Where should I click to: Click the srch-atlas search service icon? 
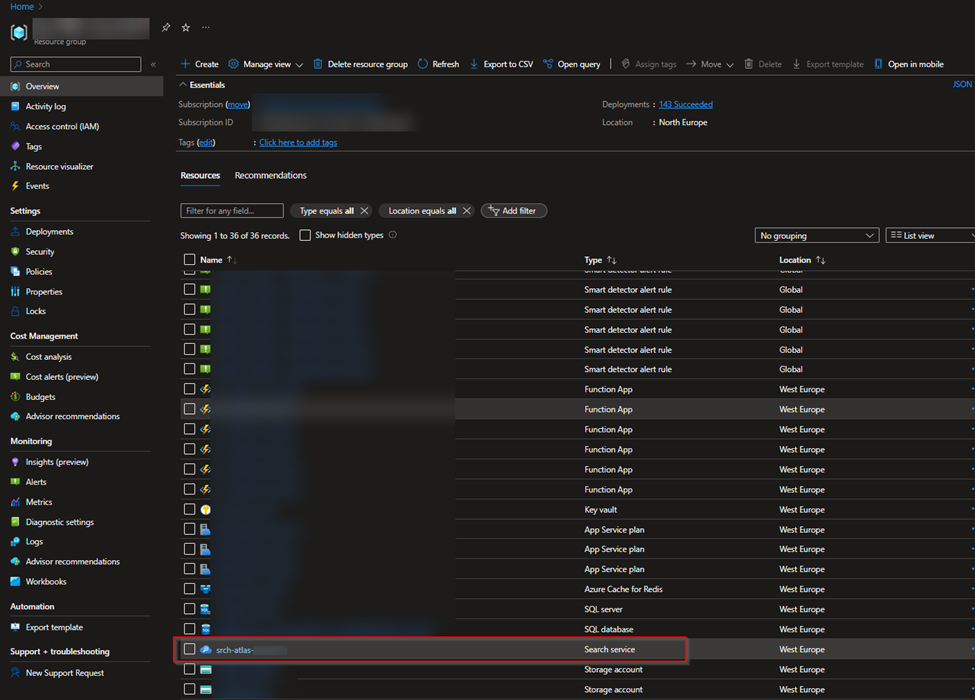(x=206, y=650)
